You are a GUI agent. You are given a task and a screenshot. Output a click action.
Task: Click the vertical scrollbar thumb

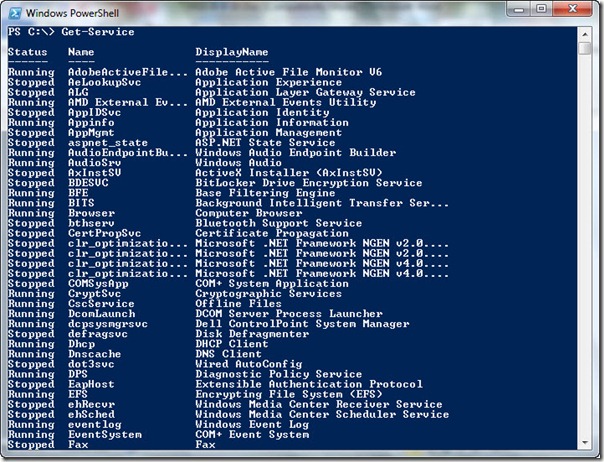(585, 48)
